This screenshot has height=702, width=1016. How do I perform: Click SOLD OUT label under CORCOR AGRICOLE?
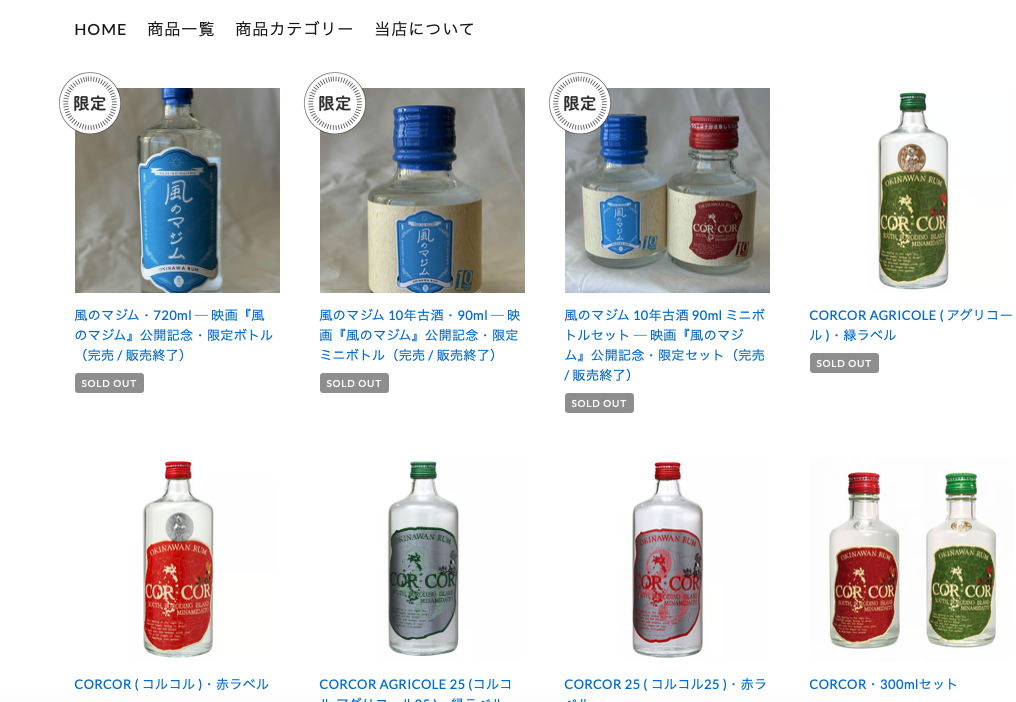(x=844, y=363)
